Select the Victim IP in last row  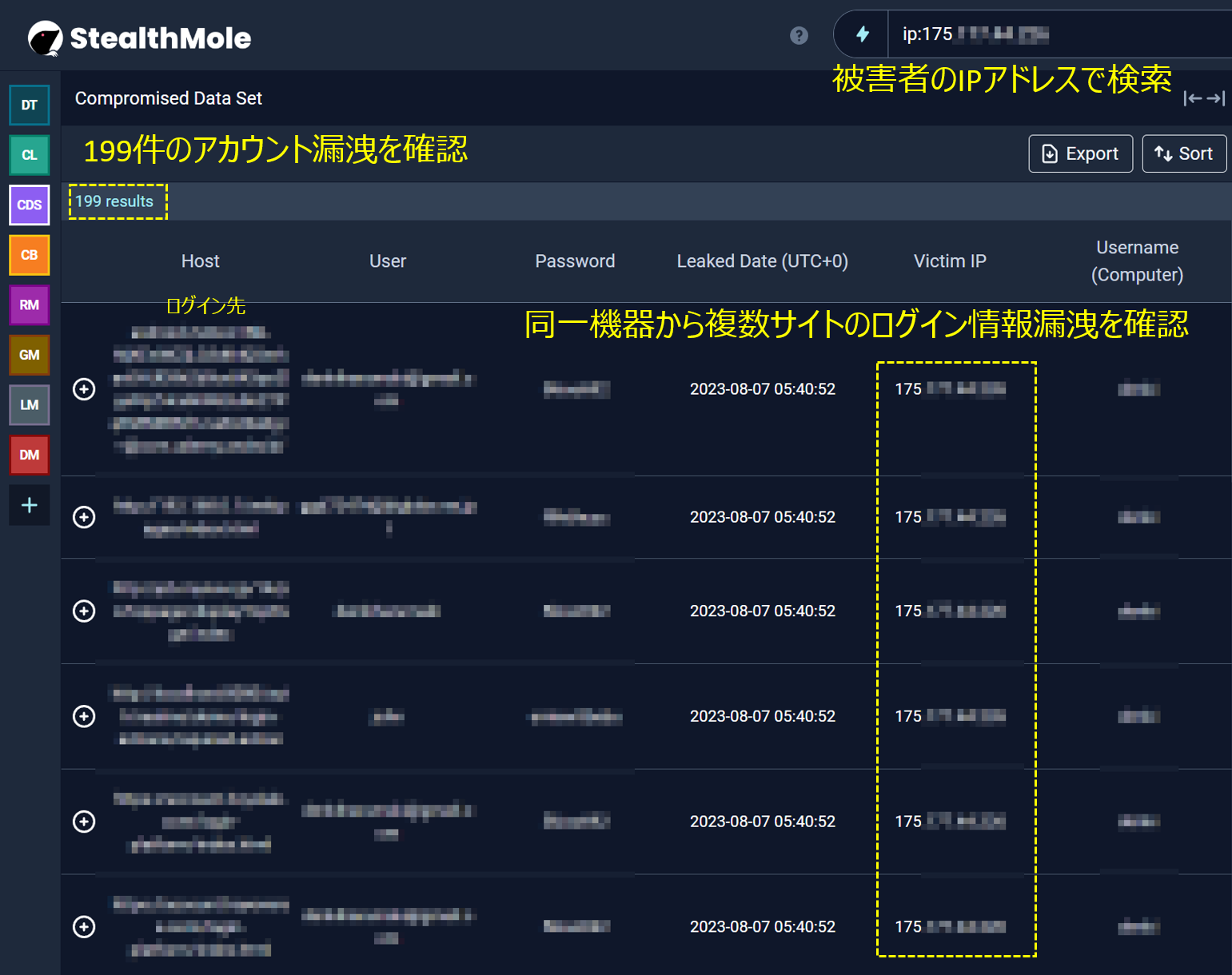point(950,926)
